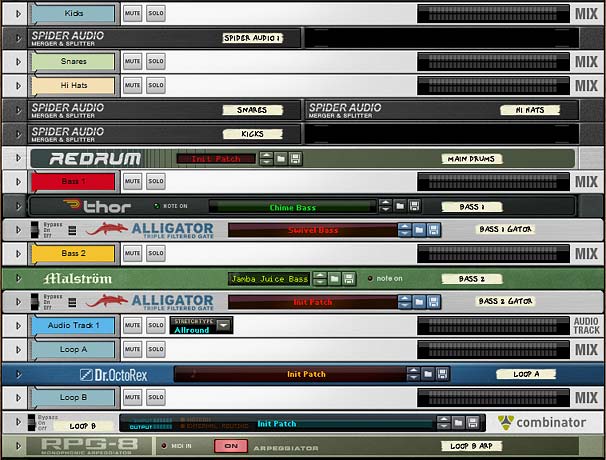606x460 pixels.
Task: Click the Malström save patch disk icon
Action: pos(349,278)
